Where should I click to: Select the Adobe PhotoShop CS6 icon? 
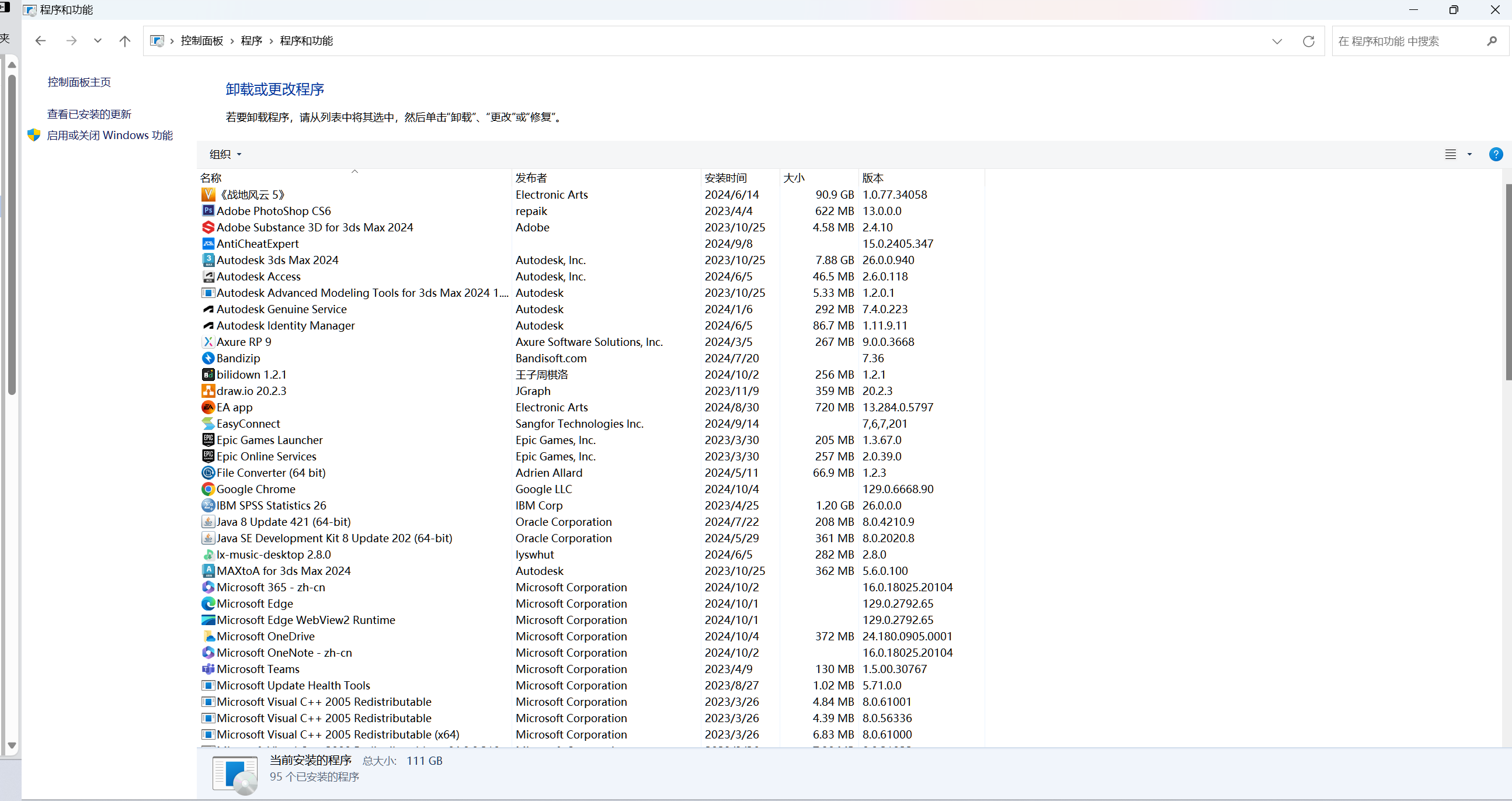click(x=208, y=211)
